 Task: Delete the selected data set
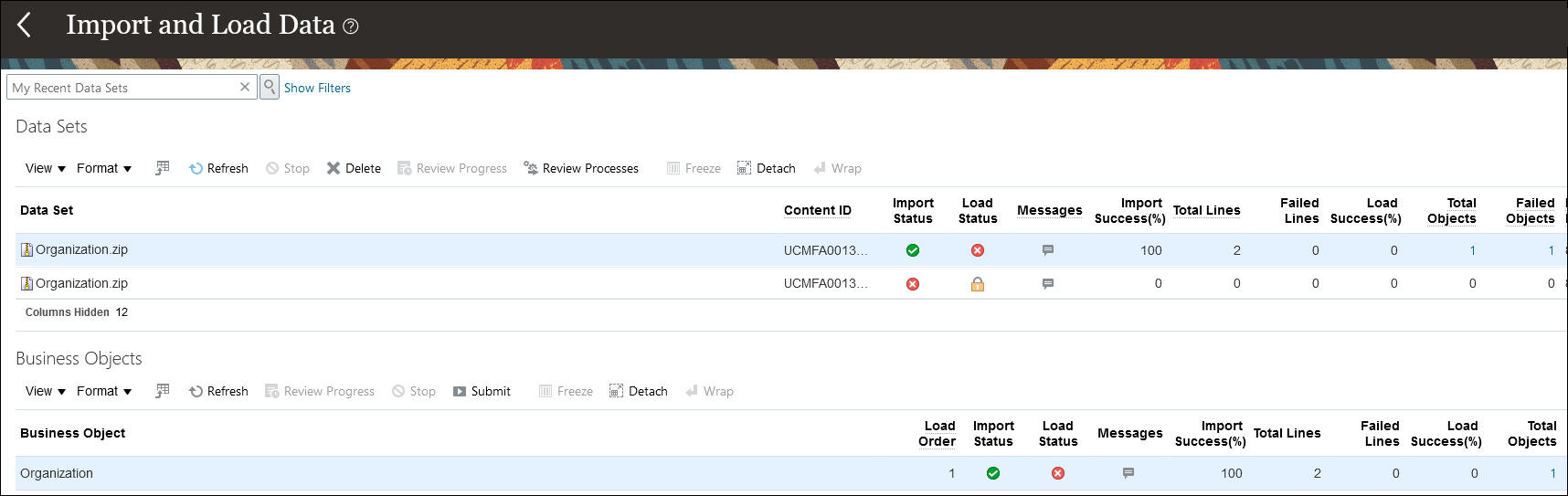(354, 168)
